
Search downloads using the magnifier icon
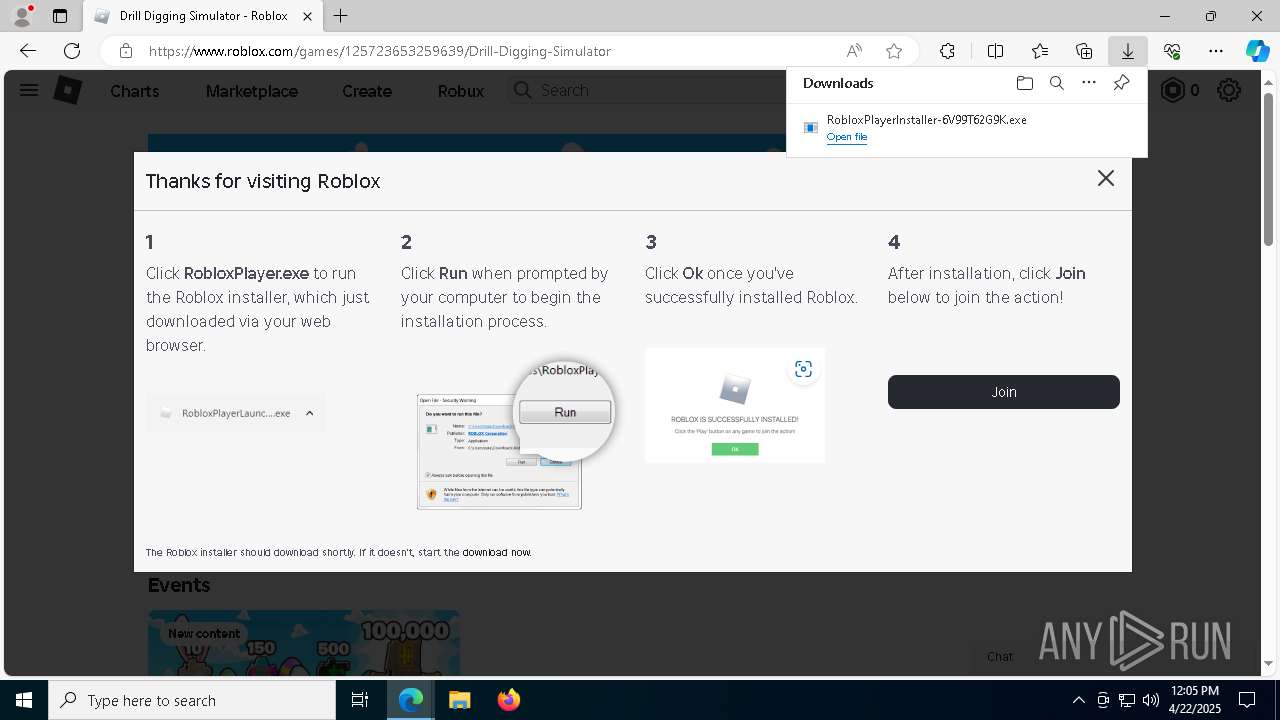click(x=1056, y=83)
